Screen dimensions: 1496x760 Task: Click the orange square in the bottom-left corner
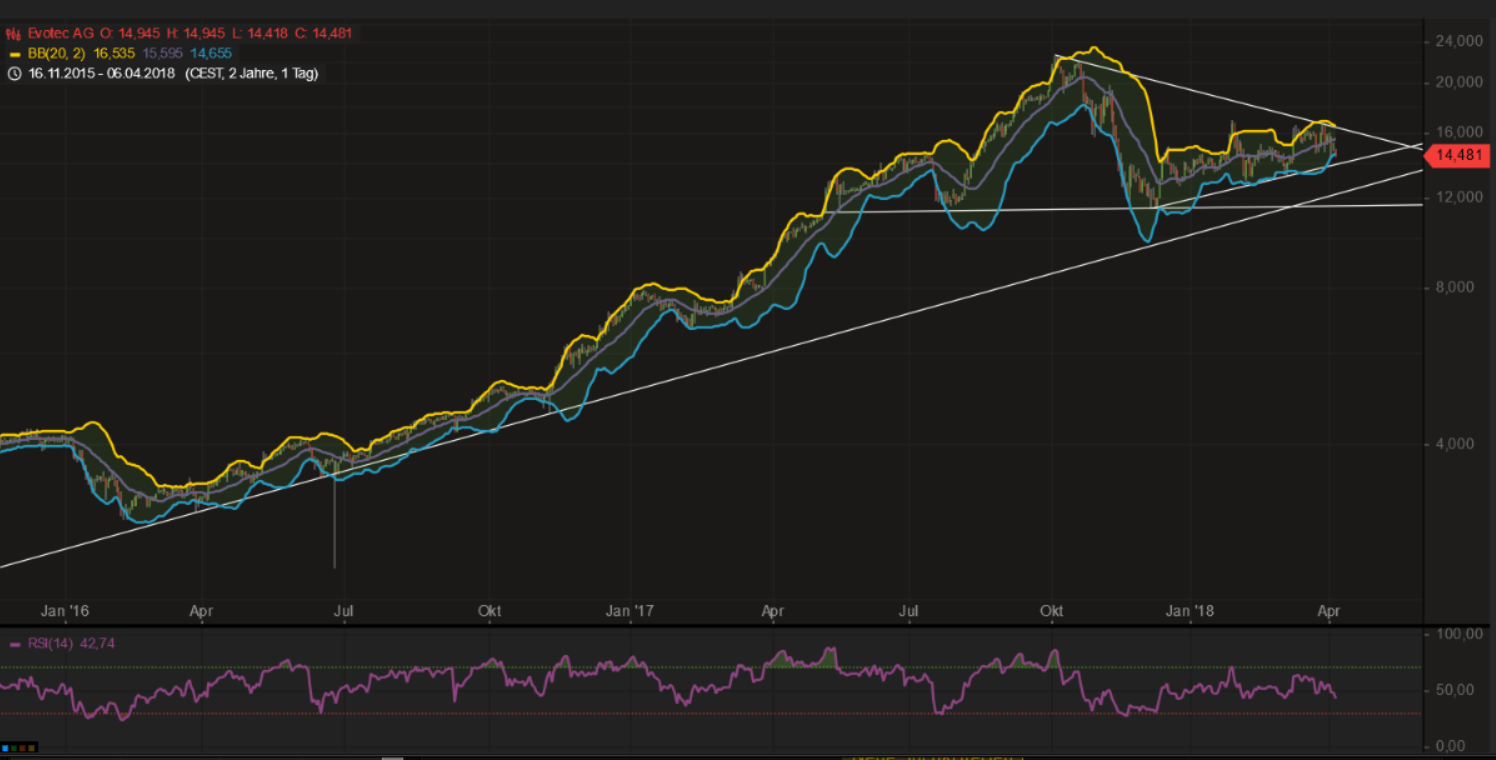(23, 747)
